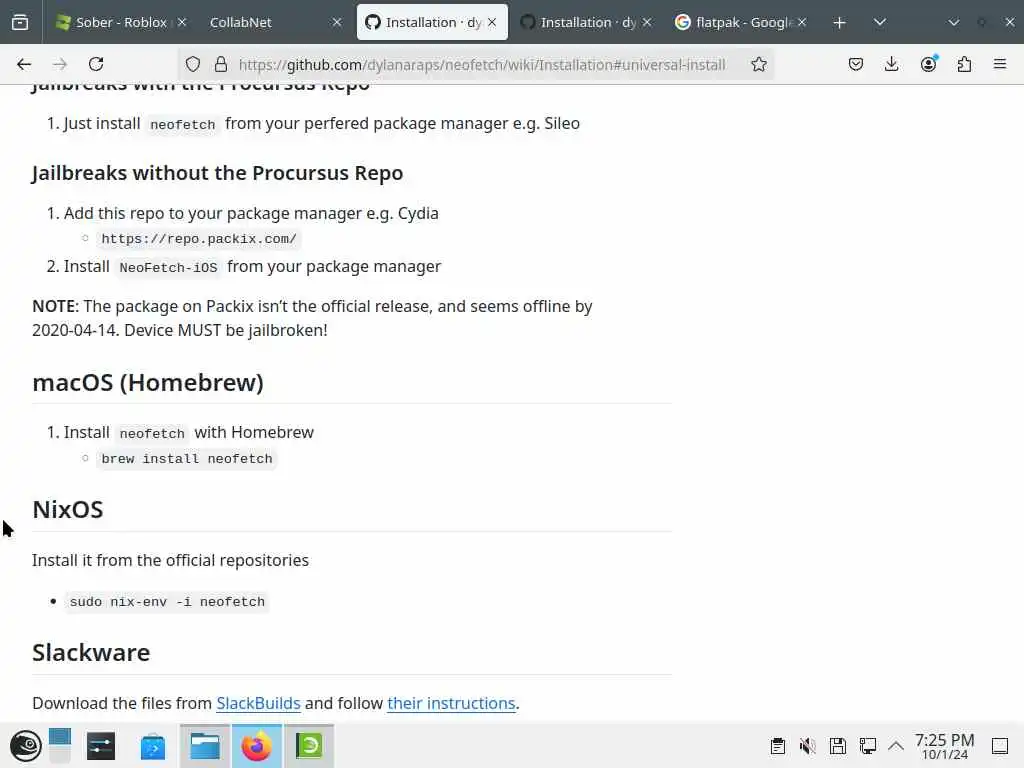Reload the current page

tap(96, 64)
